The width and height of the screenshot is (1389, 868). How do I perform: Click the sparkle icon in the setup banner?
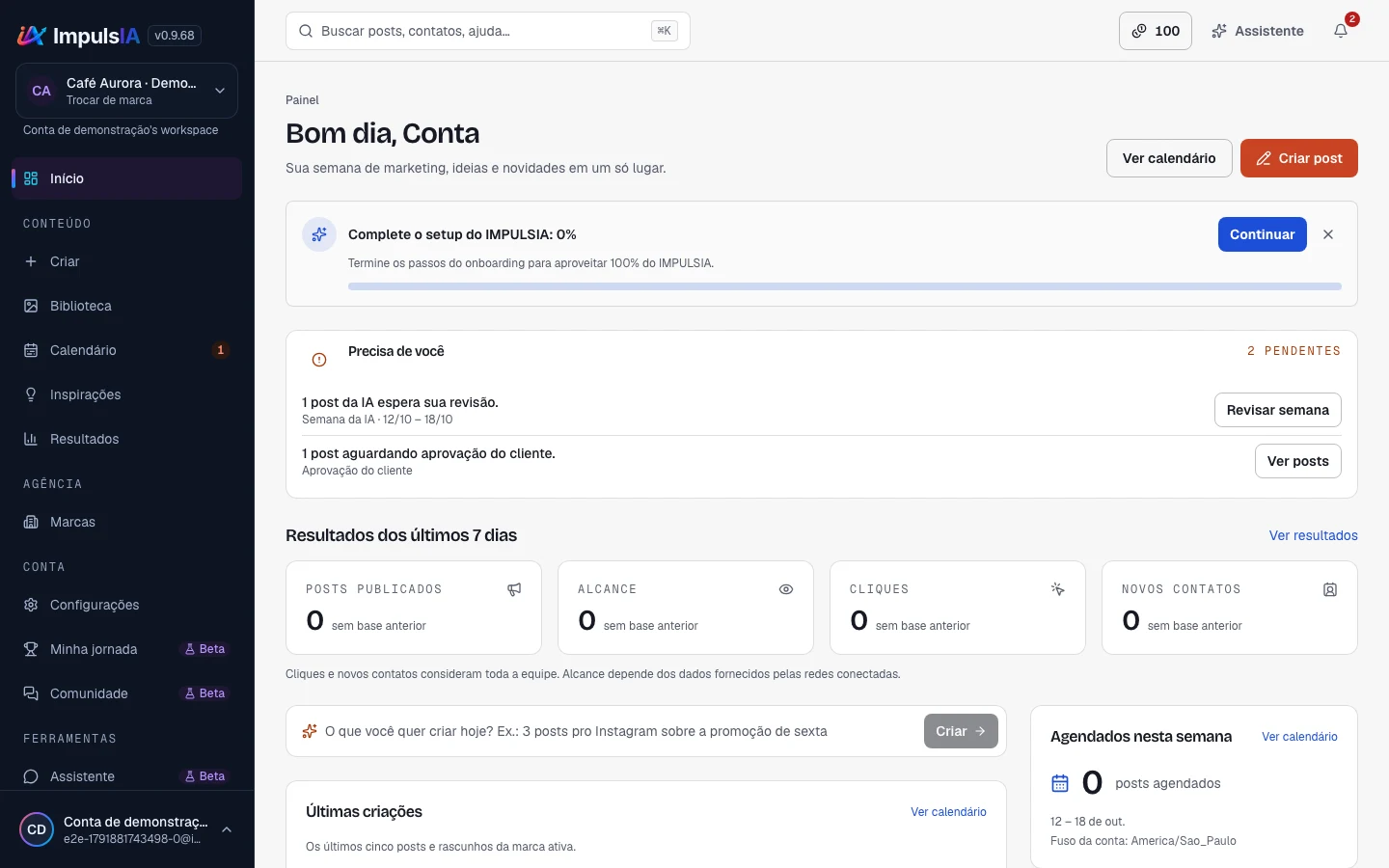319,234
